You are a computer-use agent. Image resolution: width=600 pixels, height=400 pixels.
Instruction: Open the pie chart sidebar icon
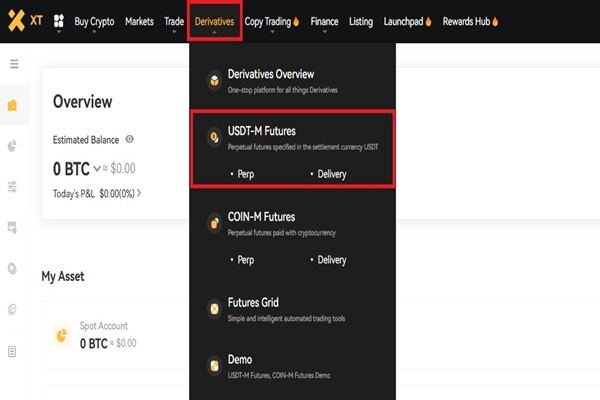click(x=12, y=146)
